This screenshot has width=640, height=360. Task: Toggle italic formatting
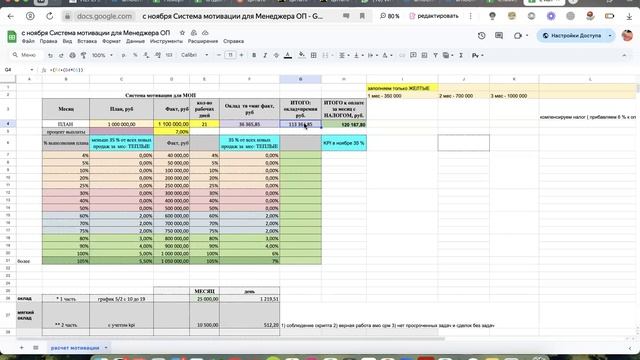265,55
